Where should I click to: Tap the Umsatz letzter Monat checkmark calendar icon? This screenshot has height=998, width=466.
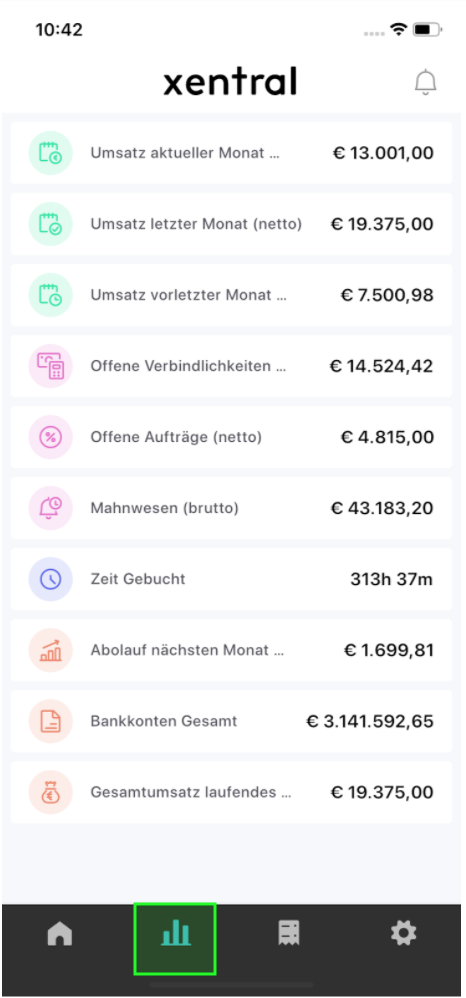click(50, 224)
